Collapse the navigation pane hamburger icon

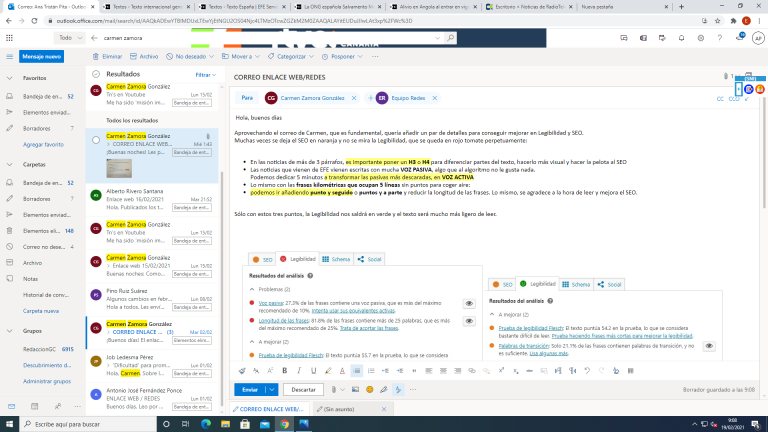pyautogui.click(x=10, y=57)
